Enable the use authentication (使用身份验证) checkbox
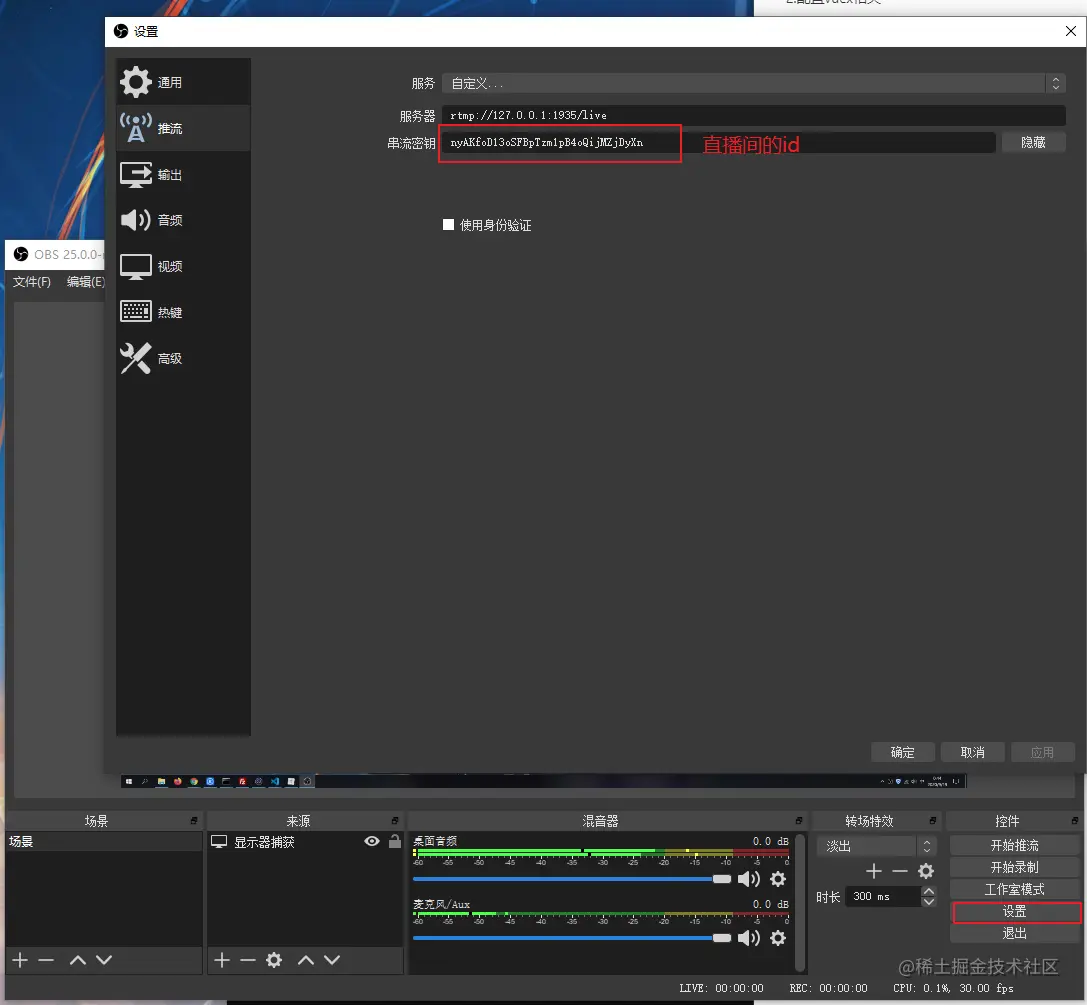1087x1005 pixels. pos(449,225)
